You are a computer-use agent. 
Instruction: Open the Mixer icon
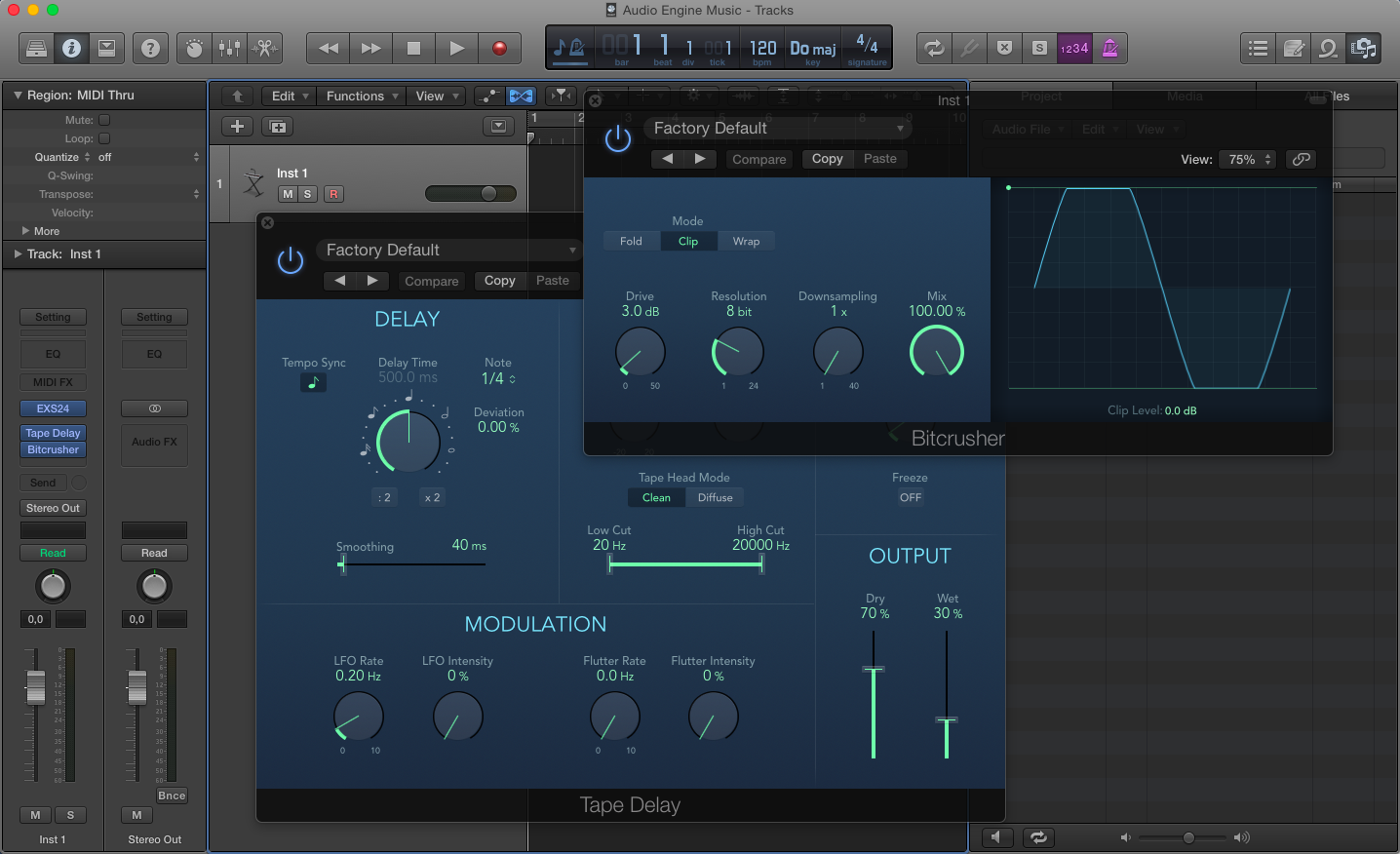click(x=229, y=48)
